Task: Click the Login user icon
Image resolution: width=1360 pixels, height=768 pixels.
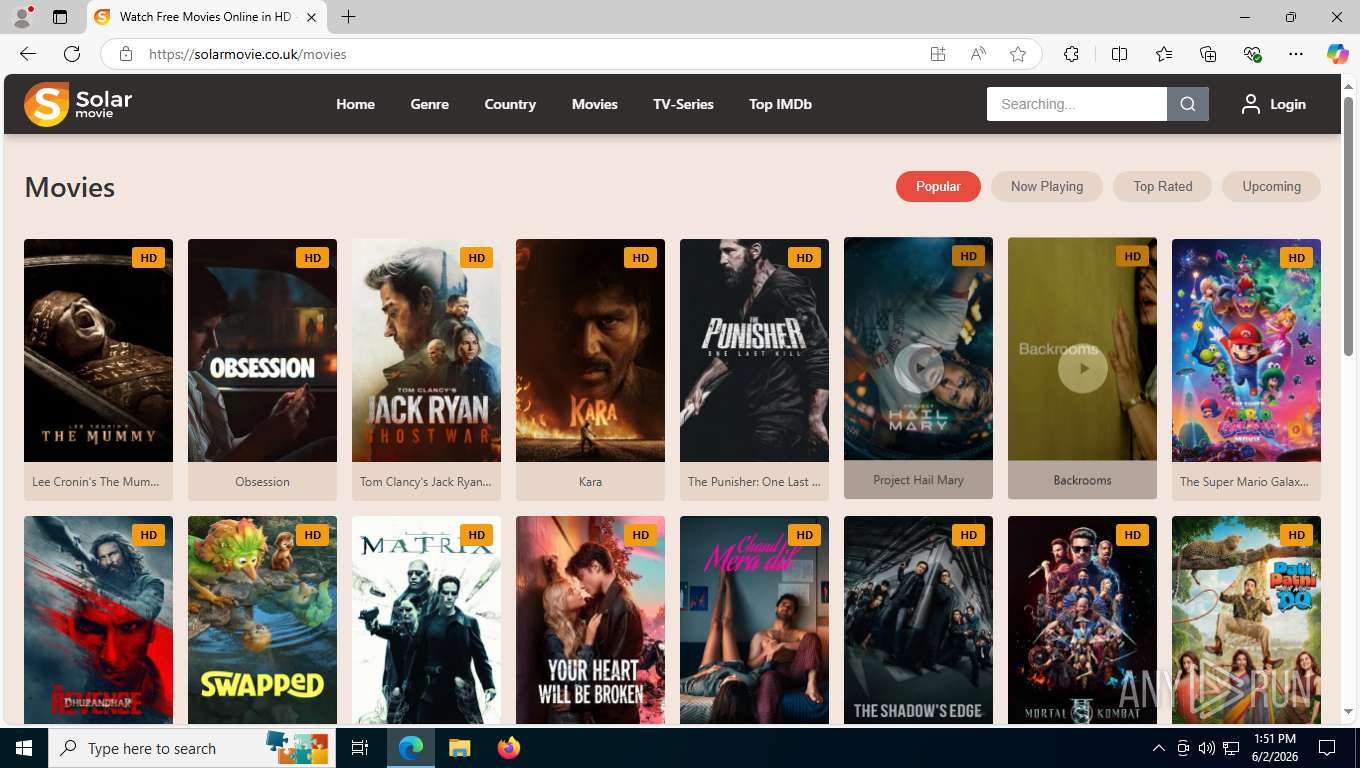Action: (x=1250, y=104)
